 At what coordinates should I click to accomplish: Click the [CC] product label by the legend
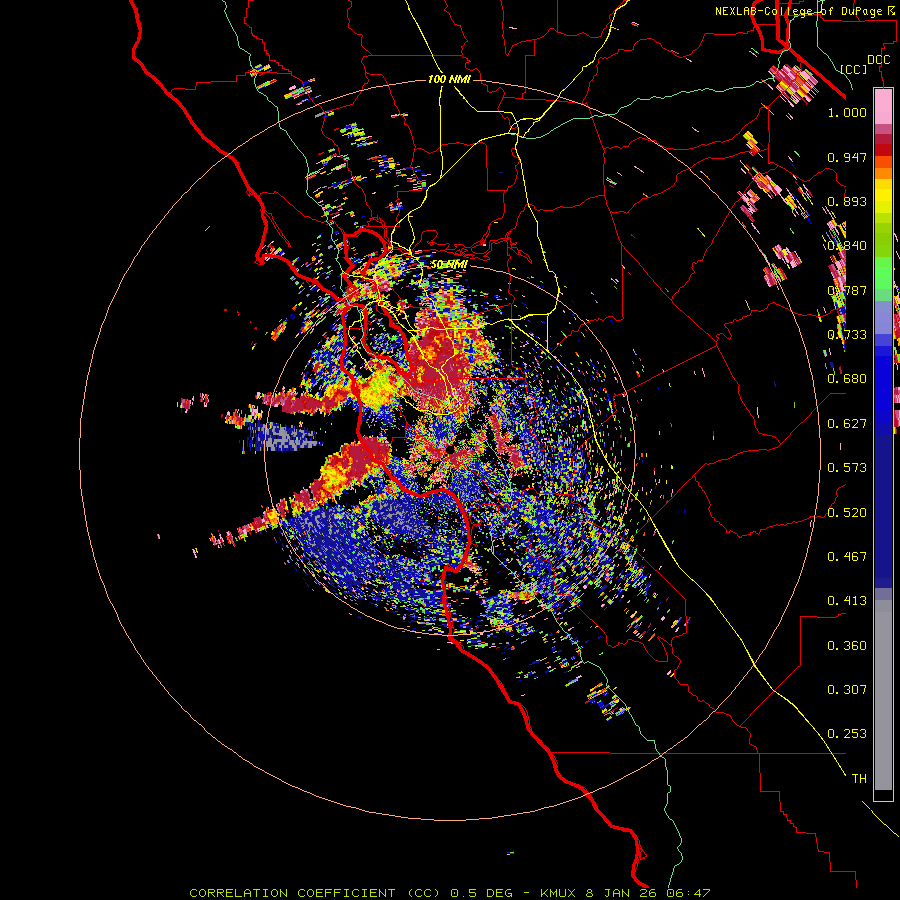click(854, 69)
